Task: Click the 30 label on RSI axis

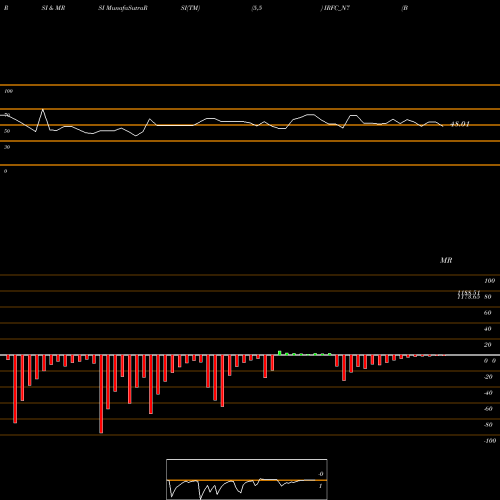Action: click(7, 147)
